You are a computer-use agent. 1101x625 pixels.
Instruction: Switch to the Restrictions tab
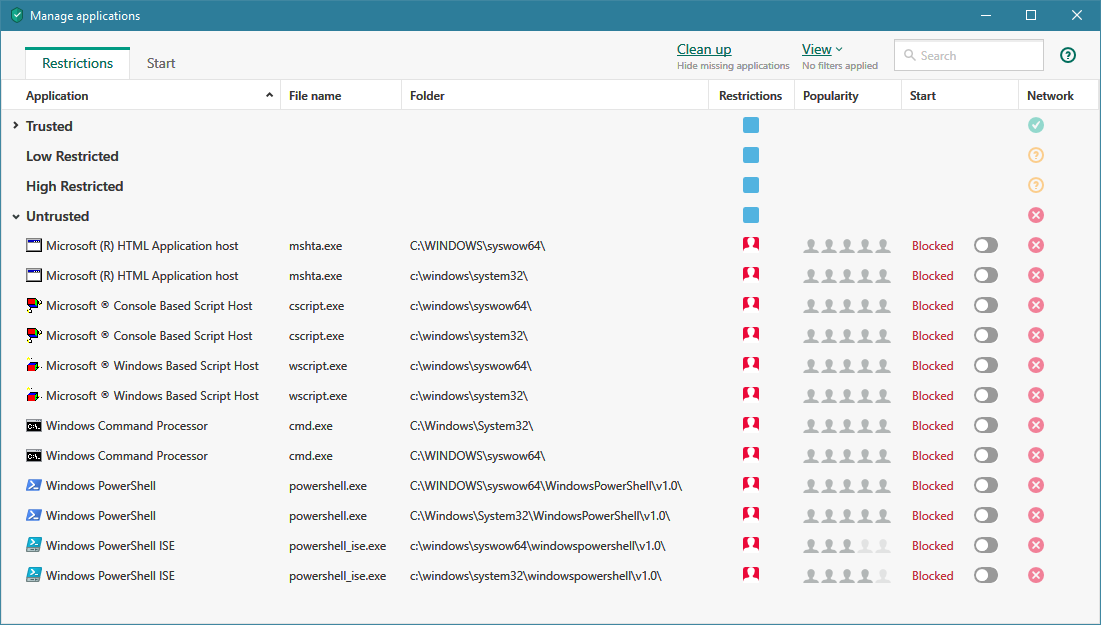(77, 63)
